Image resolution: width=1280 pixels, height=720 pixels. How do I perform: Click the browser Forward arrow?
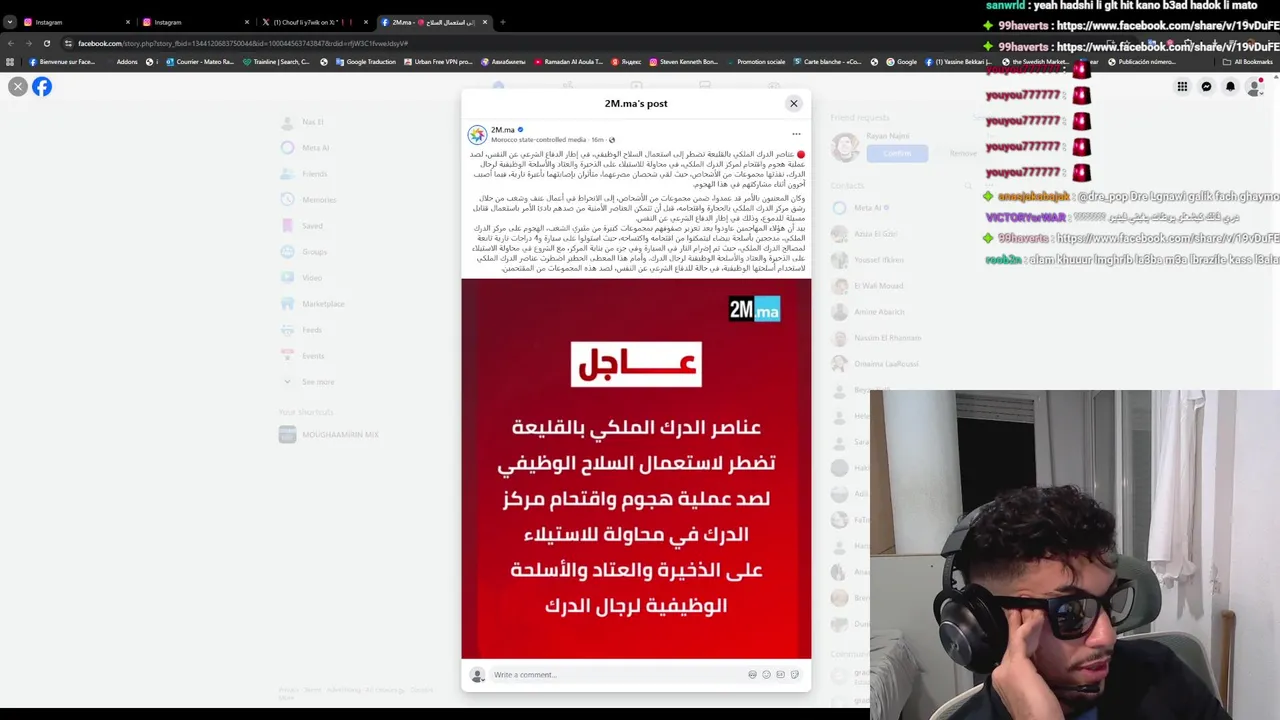pyautogui.click(x=28, y=43)
